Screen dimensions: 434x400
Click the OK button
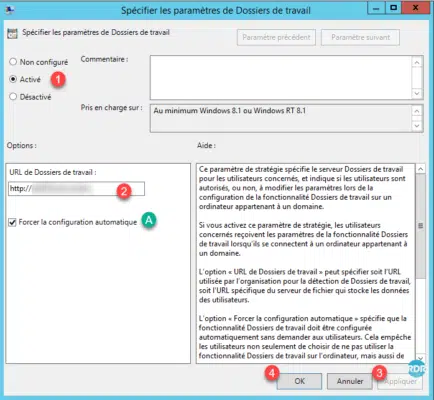pyautogui.click(x=299, y=381)
